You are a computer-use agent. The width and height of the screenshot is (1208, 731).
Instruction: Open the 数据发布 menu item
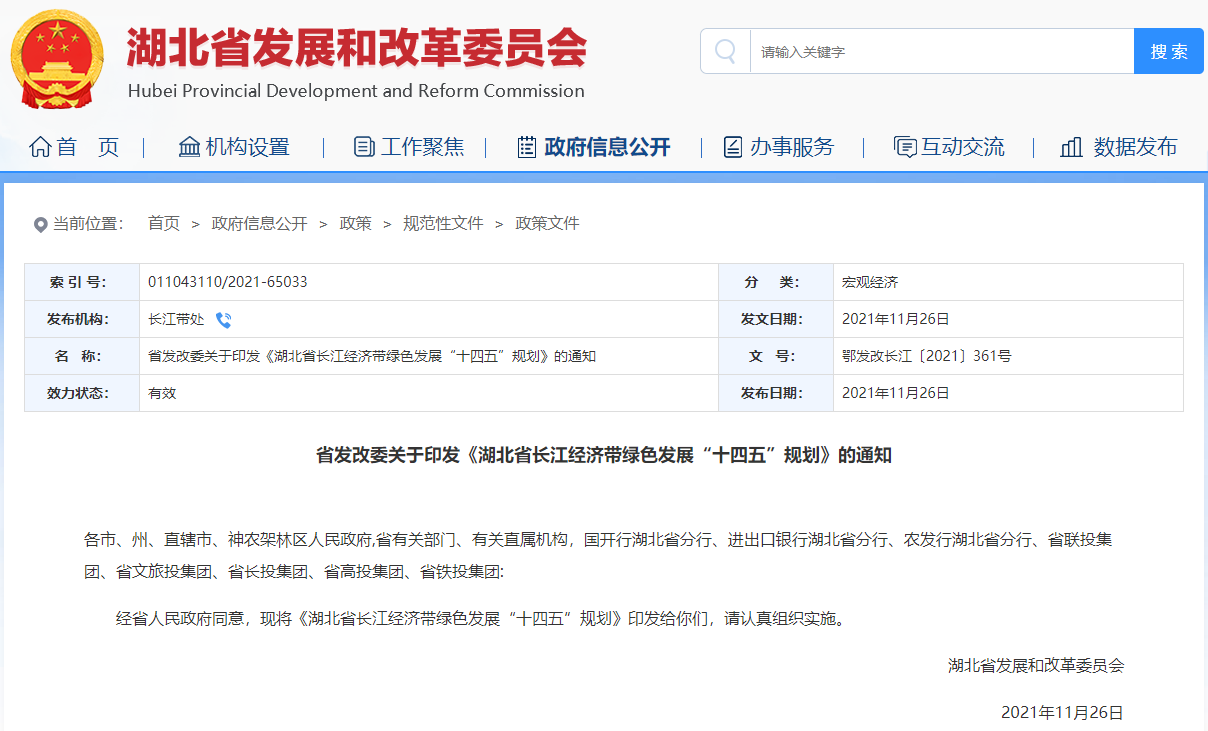pos(1135,147)
